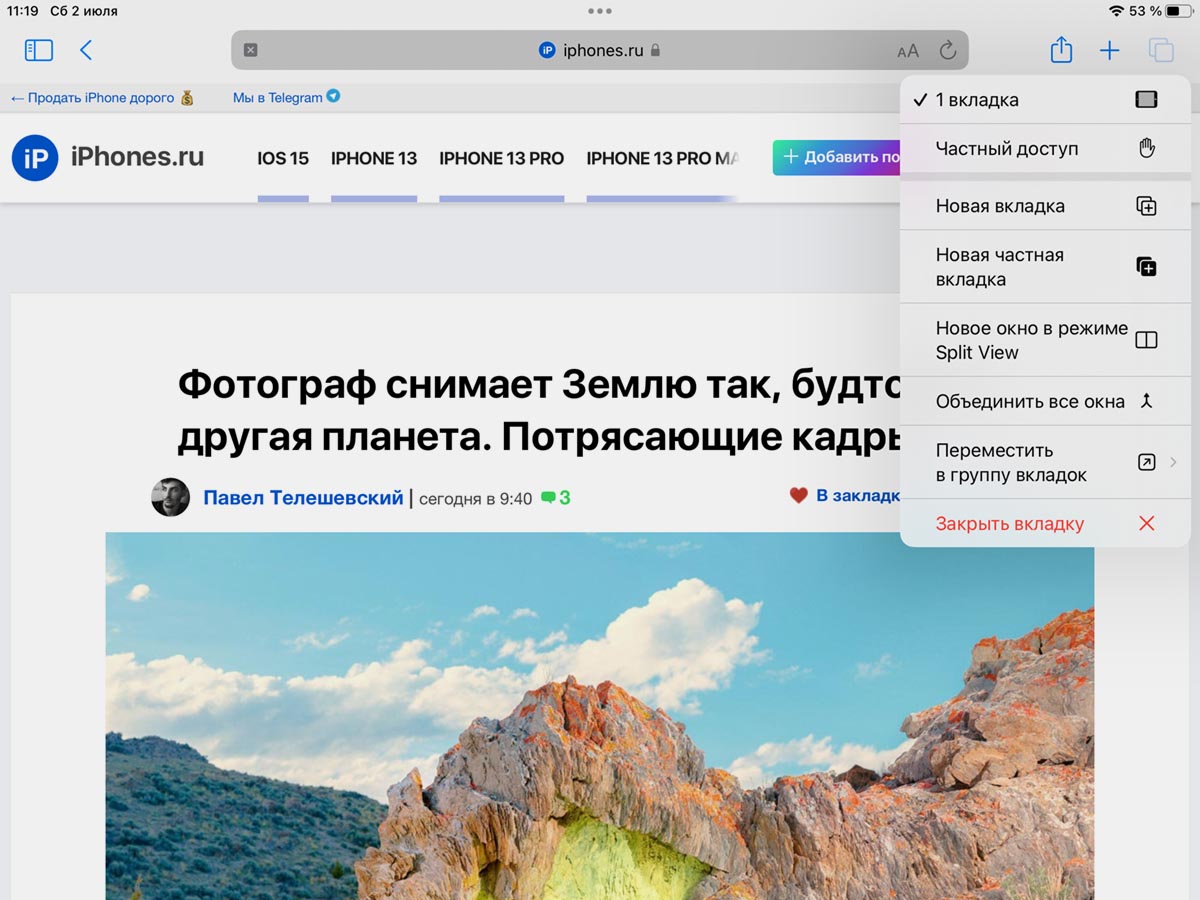Open the AA reader options
The image size is (1200, 900).
tap(908, 51)
